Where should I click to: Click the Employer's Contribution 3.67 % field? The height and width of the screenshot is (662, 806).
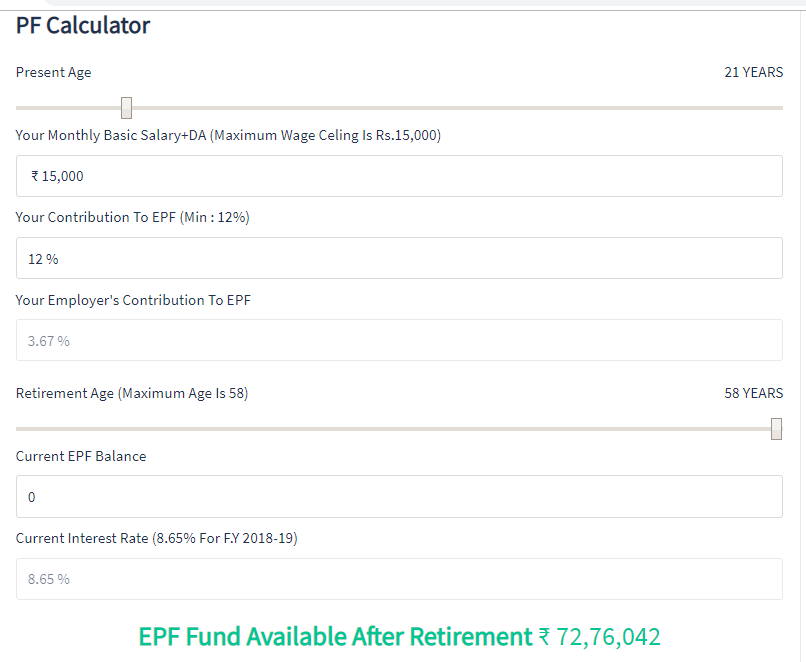(399, 340)
